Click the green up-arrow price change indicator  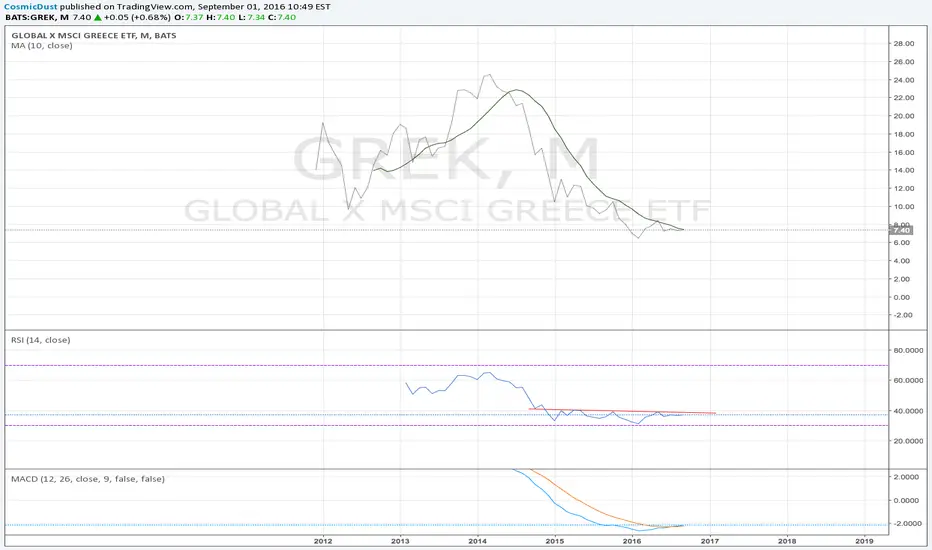click(98, 17)
